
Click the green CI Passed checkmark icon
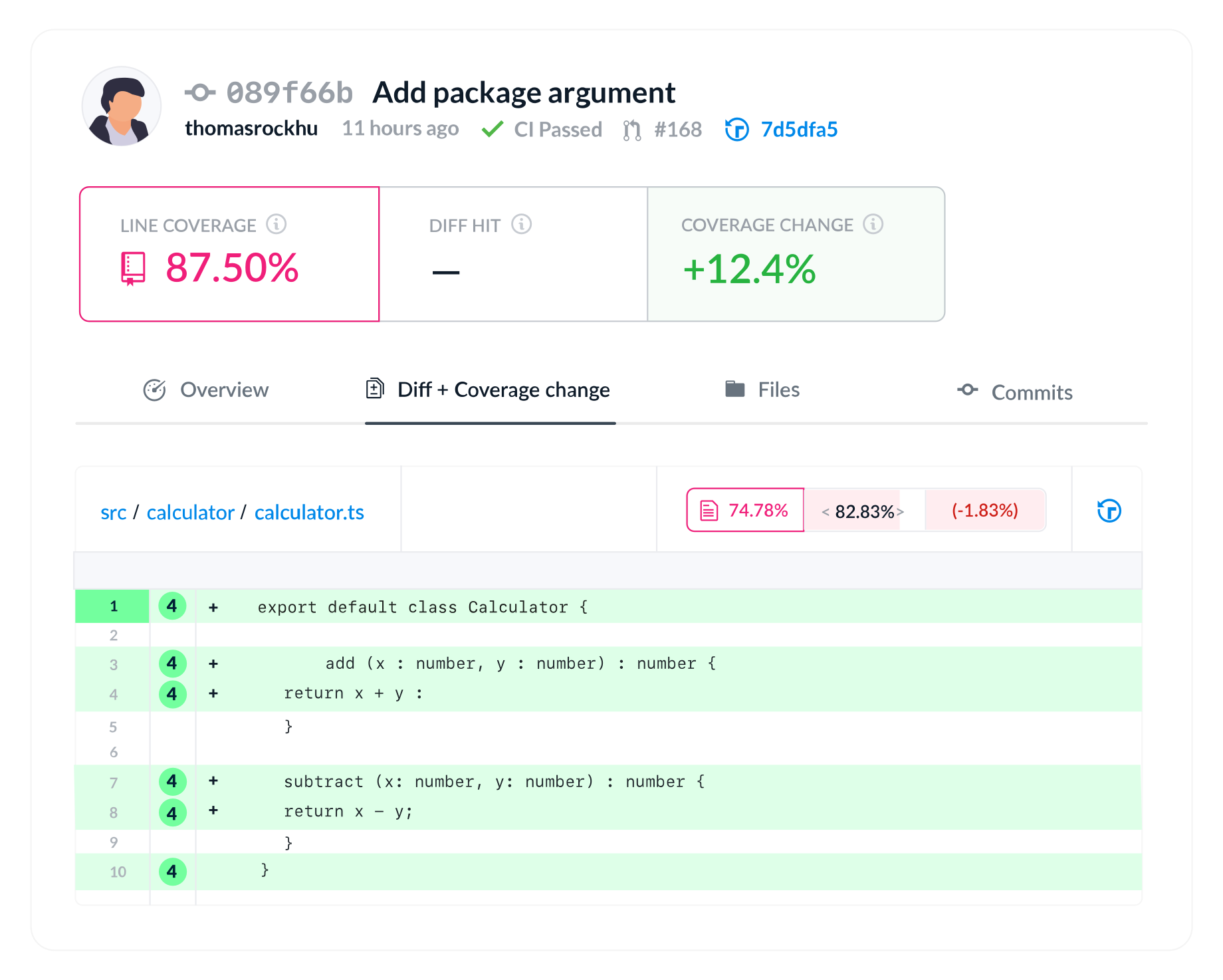[x=493, y=129]
